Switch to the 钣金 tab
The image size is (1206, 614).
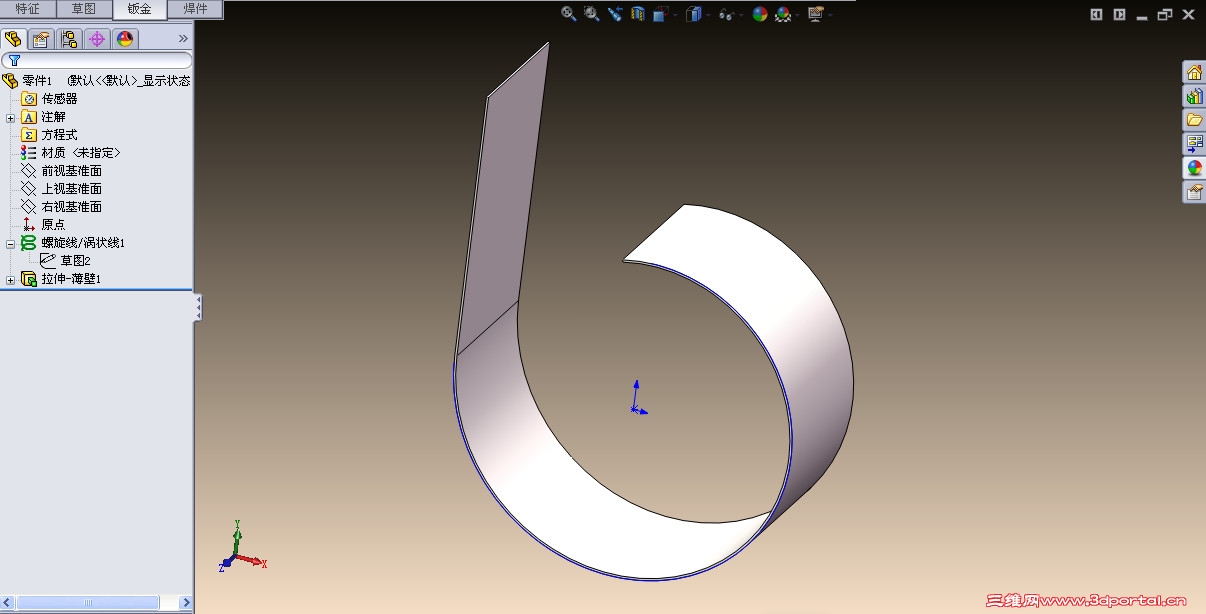(140, 9)
